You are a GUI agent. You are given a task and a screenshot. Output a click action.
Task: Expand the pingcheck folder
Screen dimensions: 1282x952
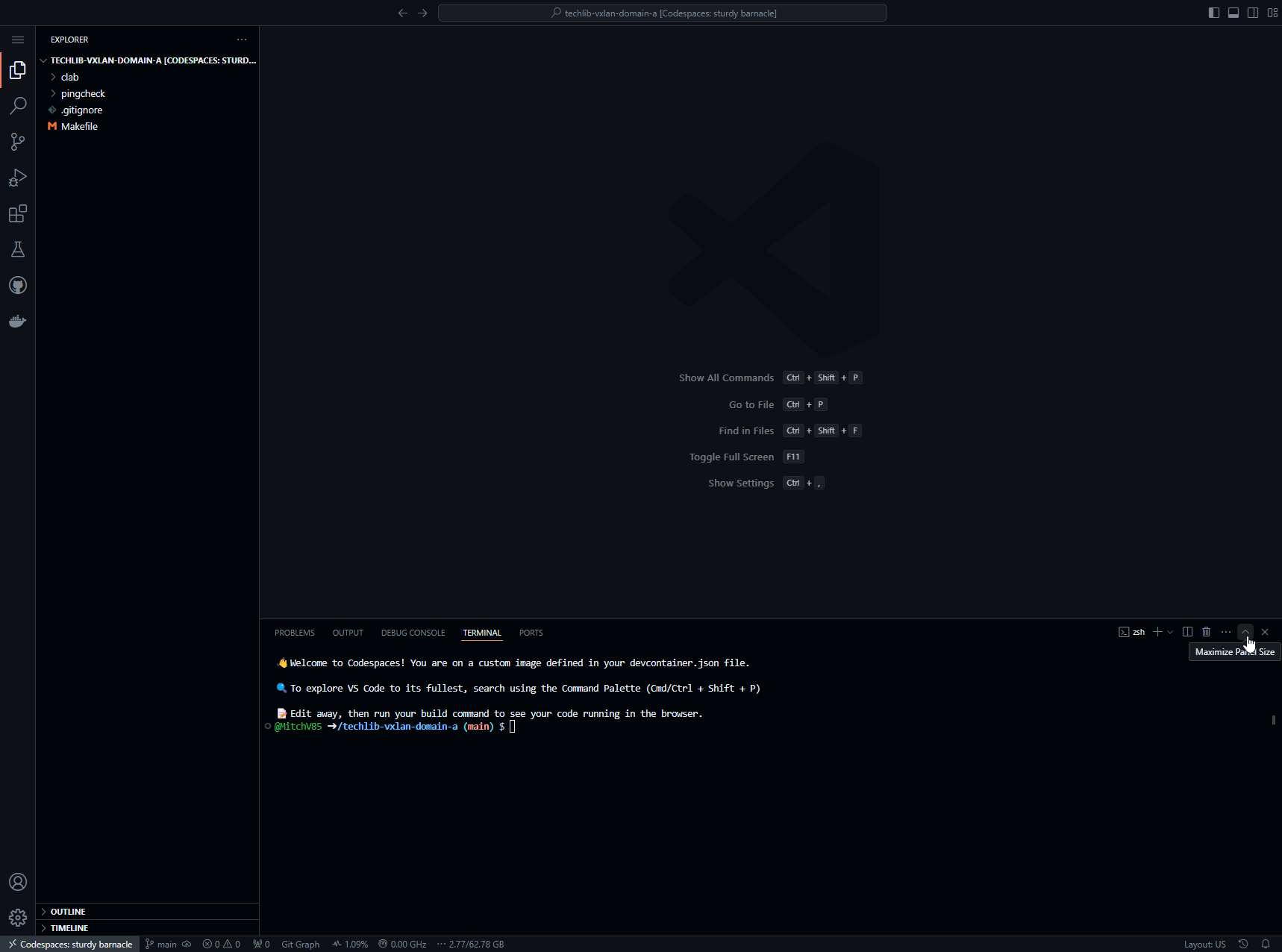[148, 93]
